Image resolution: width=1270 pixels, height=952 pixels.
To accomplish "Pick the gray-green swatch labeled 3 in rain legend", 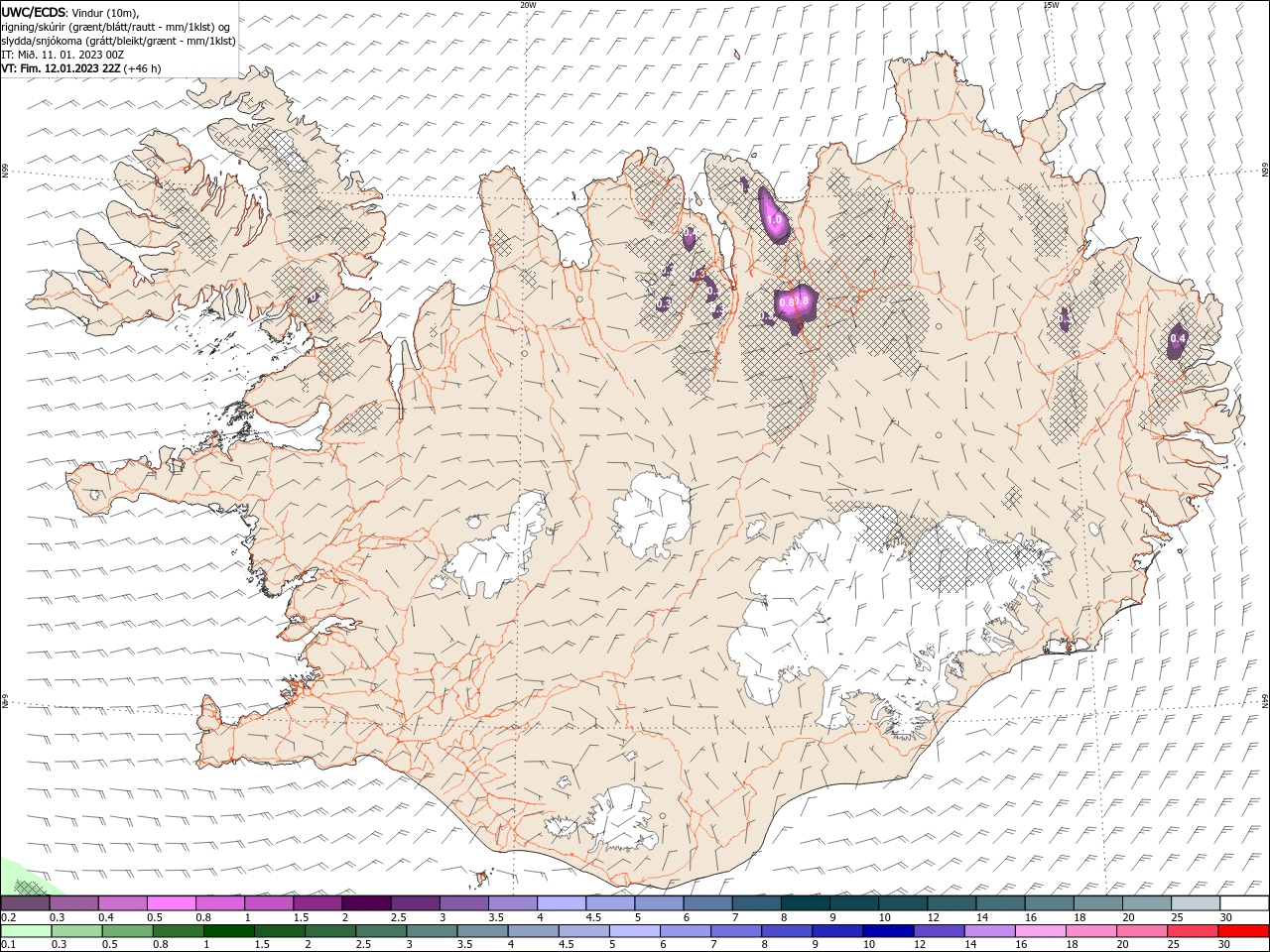I will 432,931.
